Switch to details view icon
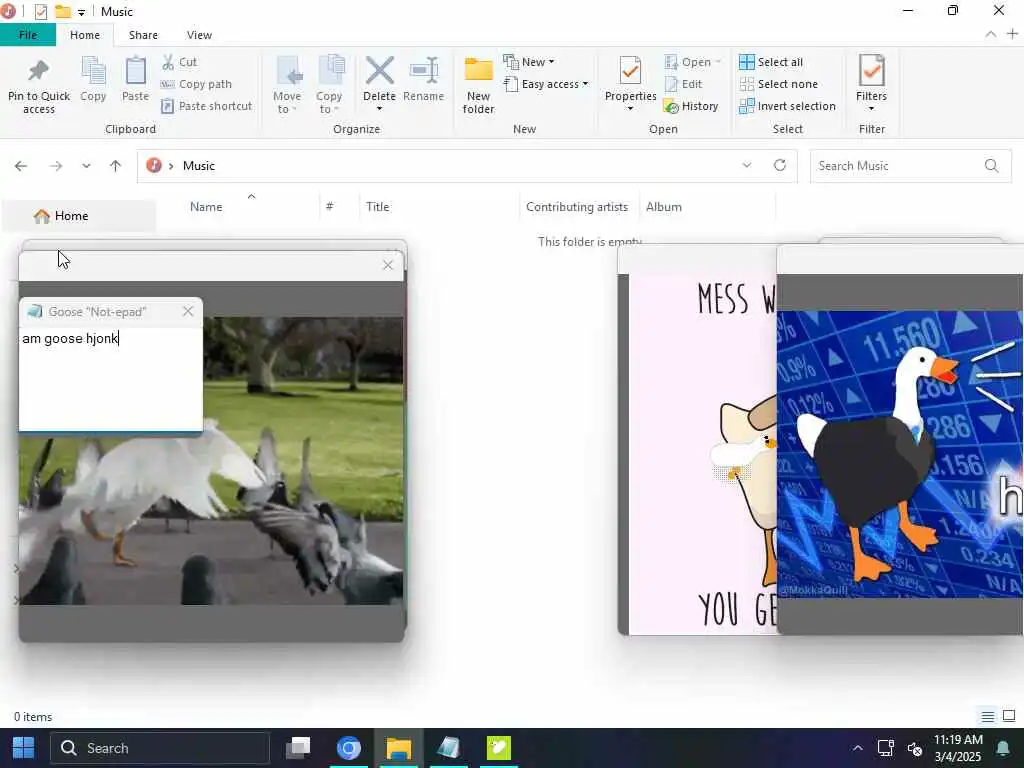Viewport: 1024px width, 768px height. pos(987,716)
